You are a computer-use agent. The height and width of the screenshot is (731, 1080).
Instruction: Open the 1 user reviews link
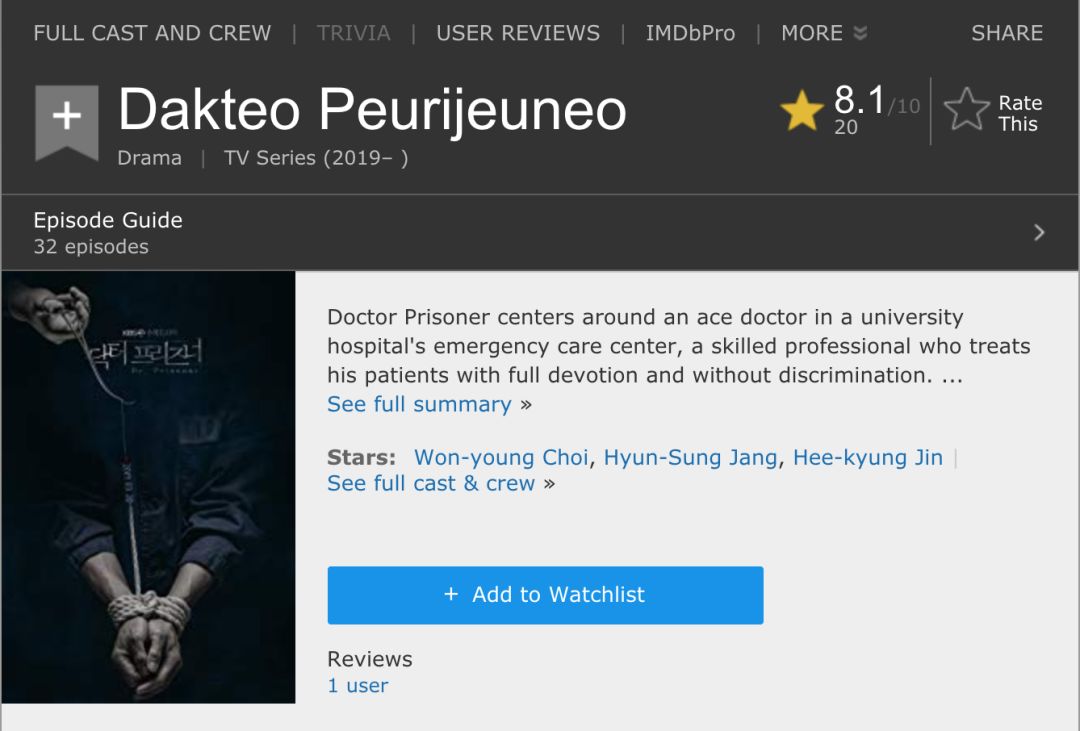[x=357, y=685]
